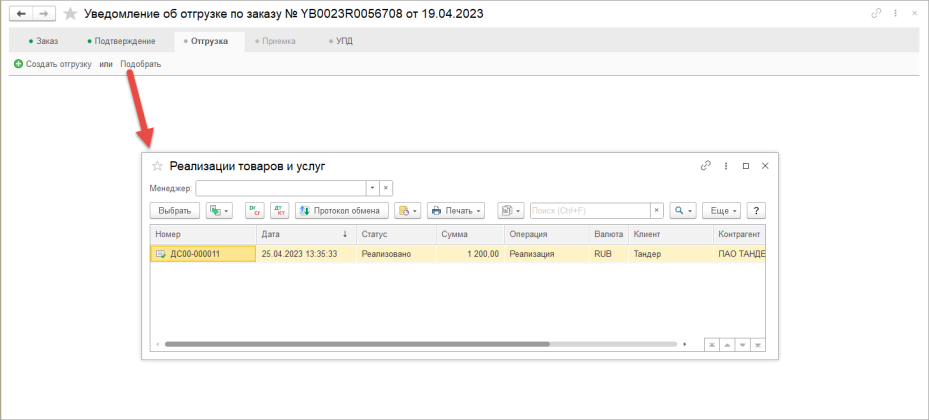Click in the Менеджер input field
Image resolution: width=929 pixels, height=420 pixels.
coord(280,188)
